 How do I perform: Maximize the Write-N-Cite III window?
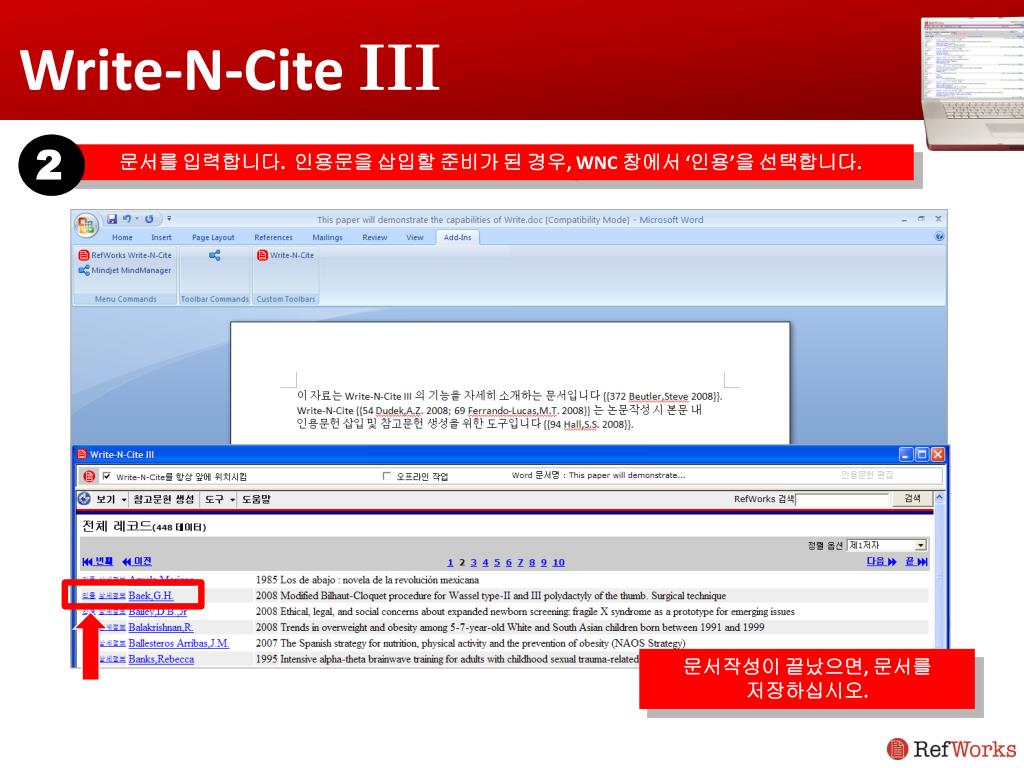pos(921,455)
